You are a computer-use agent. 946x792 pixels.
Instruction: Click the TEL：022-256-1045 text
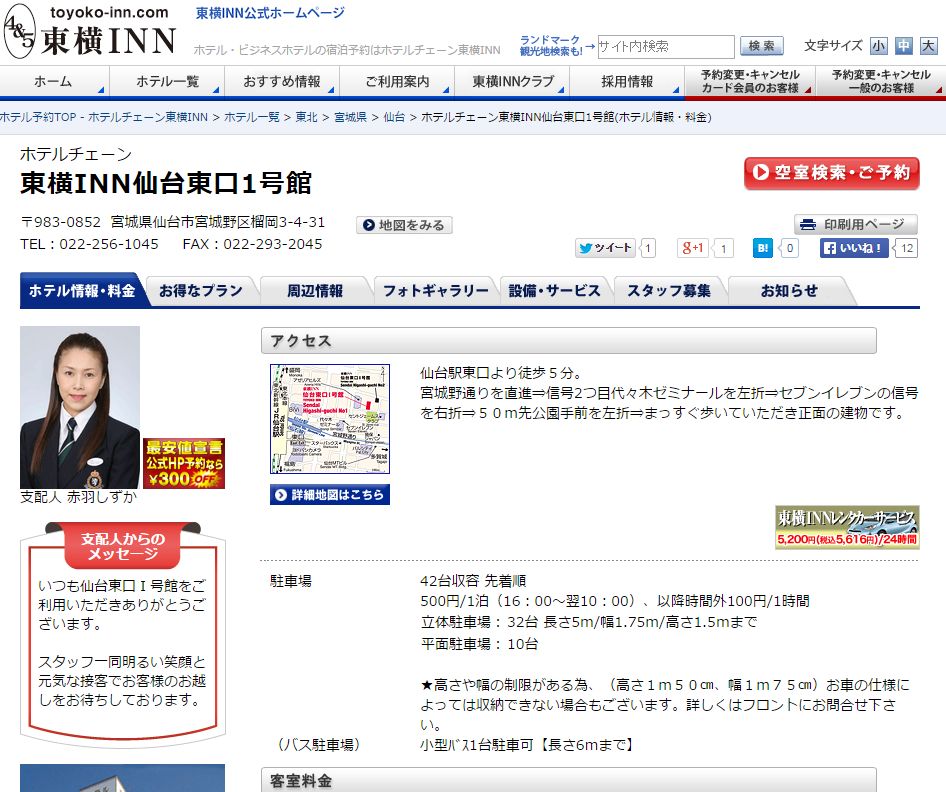click(89, 244)
